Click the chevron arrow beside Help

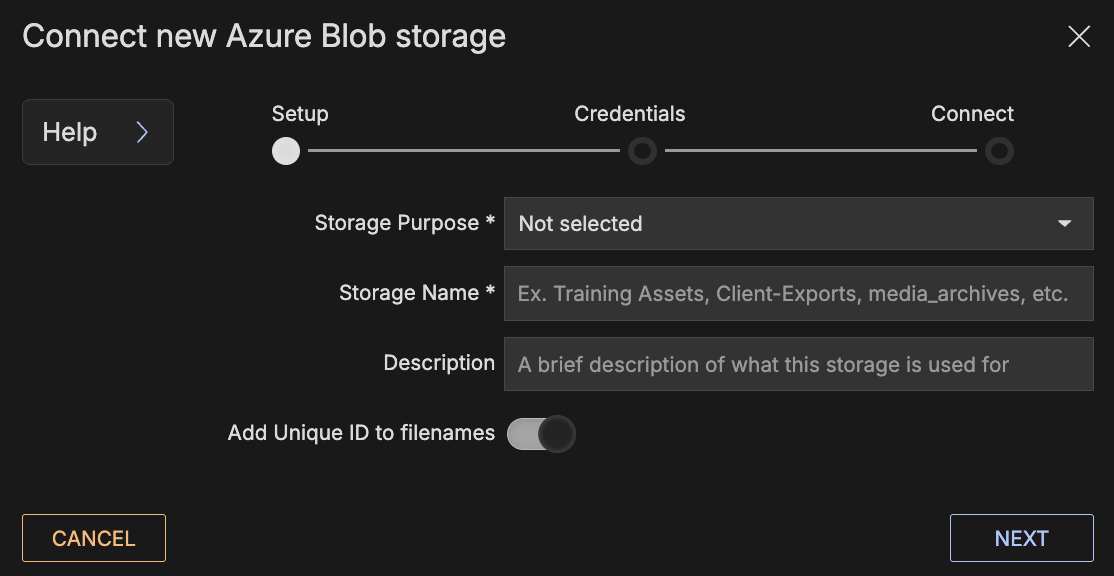[142, 132]
